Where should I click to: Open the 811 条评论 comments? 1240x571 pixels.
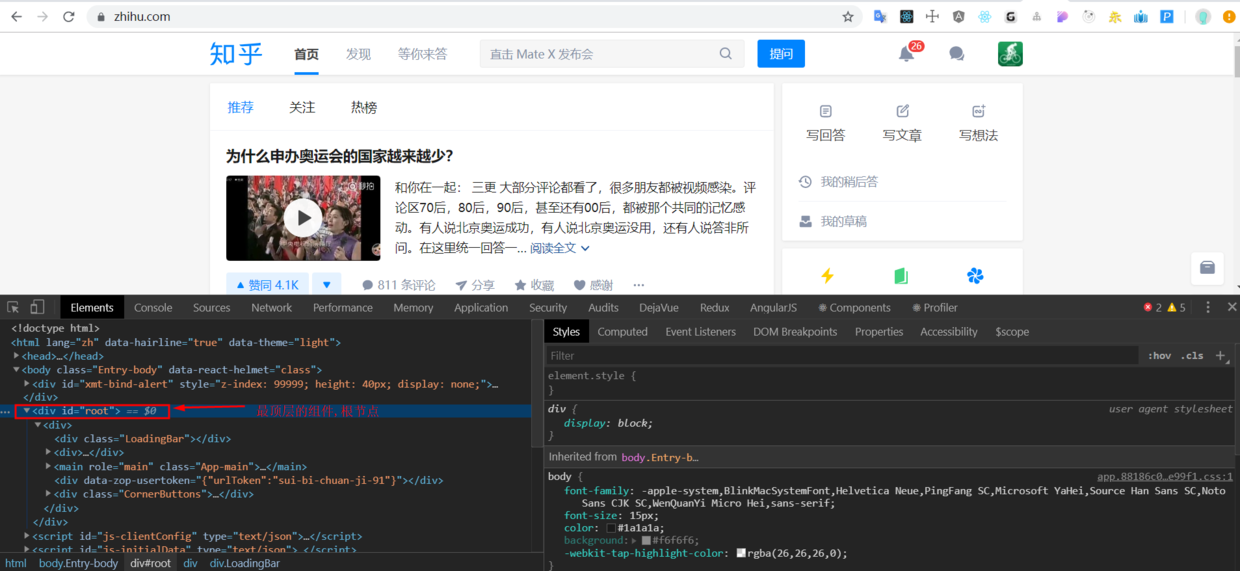click(399, 285)
